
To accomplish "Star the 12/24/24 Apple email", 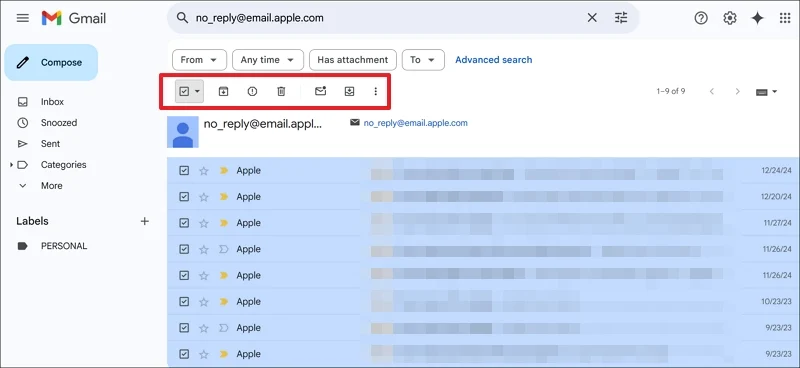I will click(x=204, y=171).
